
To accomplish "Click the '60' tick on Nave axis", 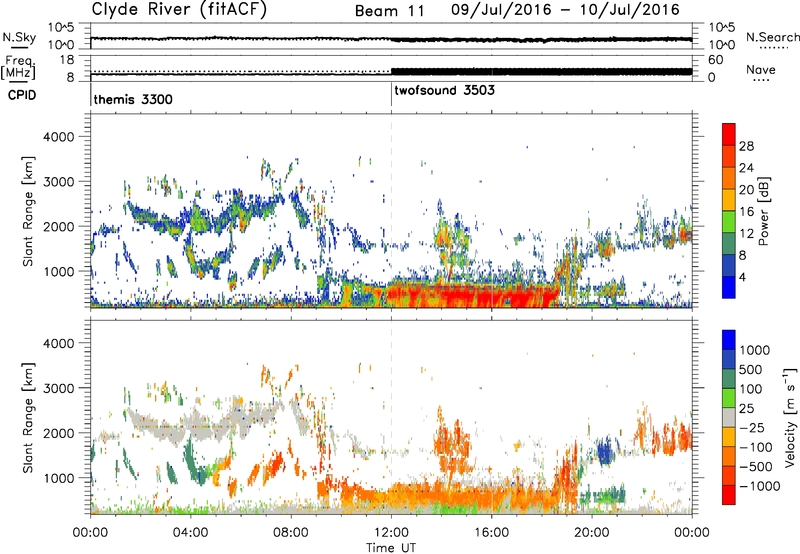I will point(715,60).
